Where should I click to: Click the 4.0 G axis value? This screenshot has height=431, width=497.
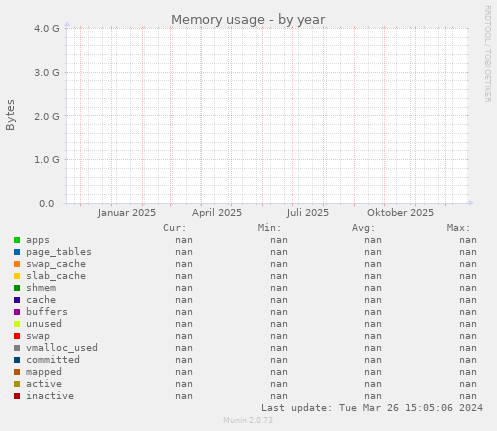(x=47, y=29)
